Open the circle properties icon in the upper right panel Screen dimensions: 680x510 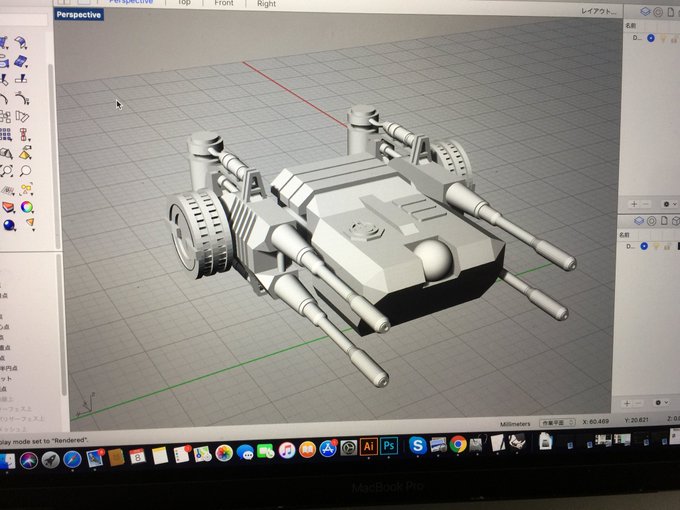(658, 12)
